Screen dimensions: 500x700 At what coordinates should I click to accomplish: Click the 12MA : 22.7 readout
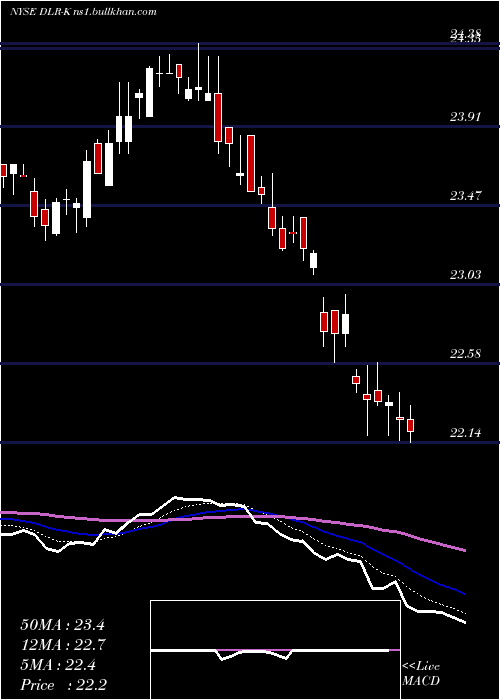pos(62,645)
